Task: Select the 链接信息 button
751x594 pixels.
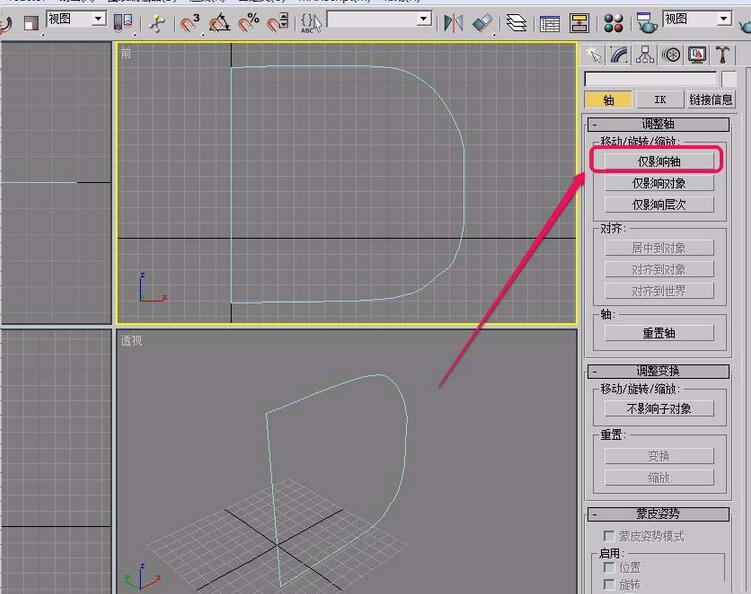Action: [711, 100]
